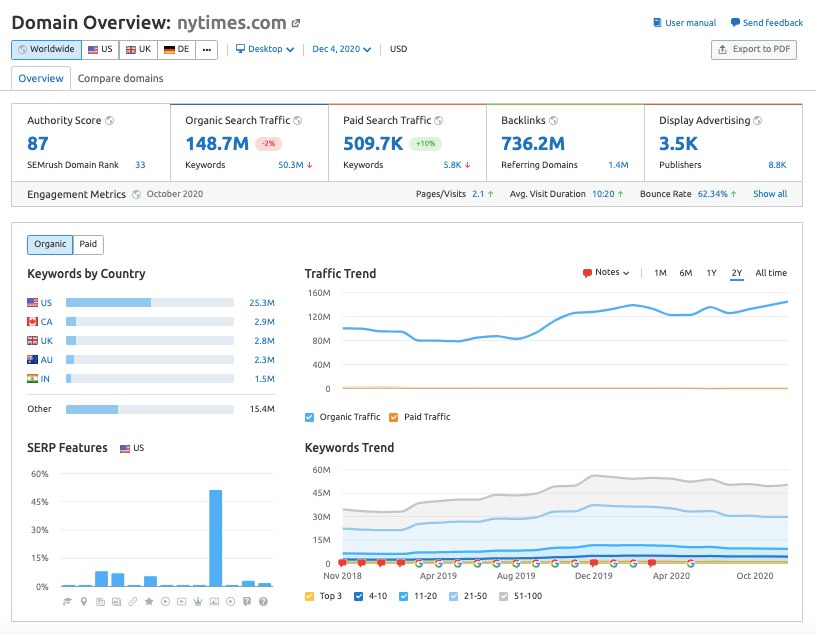The width and height of the screenshot is (816, 635).
Task: Click the US flag in SERP Features header
Action: (125, 449)
